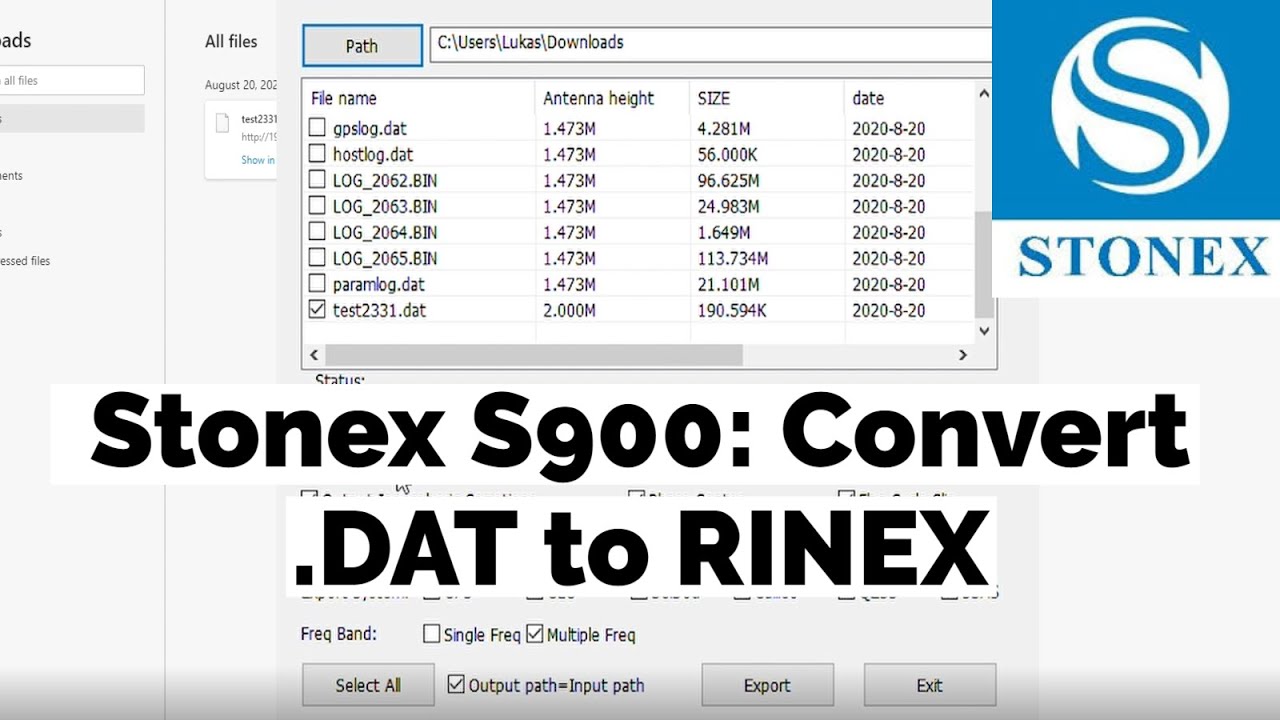Viewport: 1280px width, 720px height.
Task: Click the downloads page search files field
Action: pyautogui.click(x=72, y=80)
